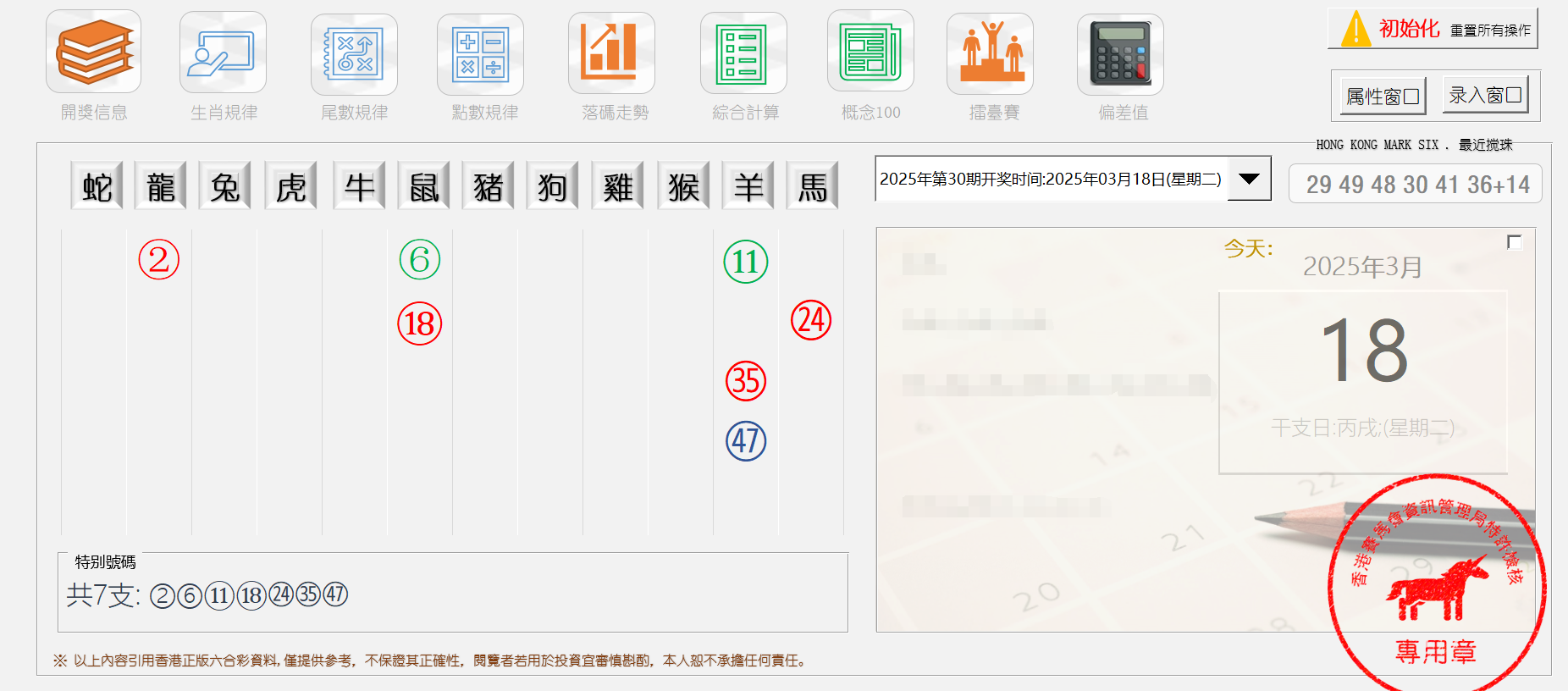Open the 偏差值 calculator icon
Screen dimensions: 1568x691
pos(1119,53)
